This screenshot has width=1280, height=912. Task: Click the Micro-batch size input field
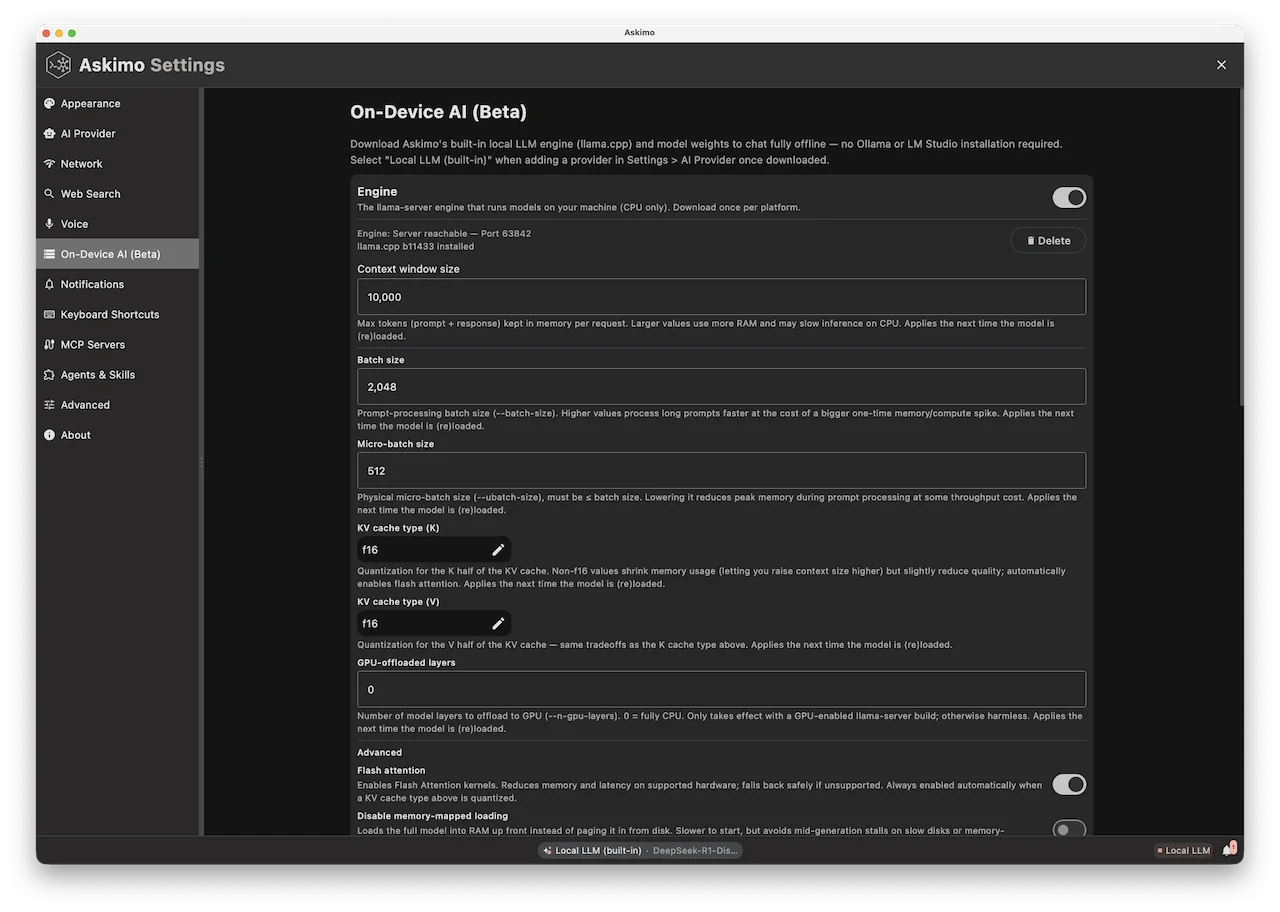click(721, 471)
